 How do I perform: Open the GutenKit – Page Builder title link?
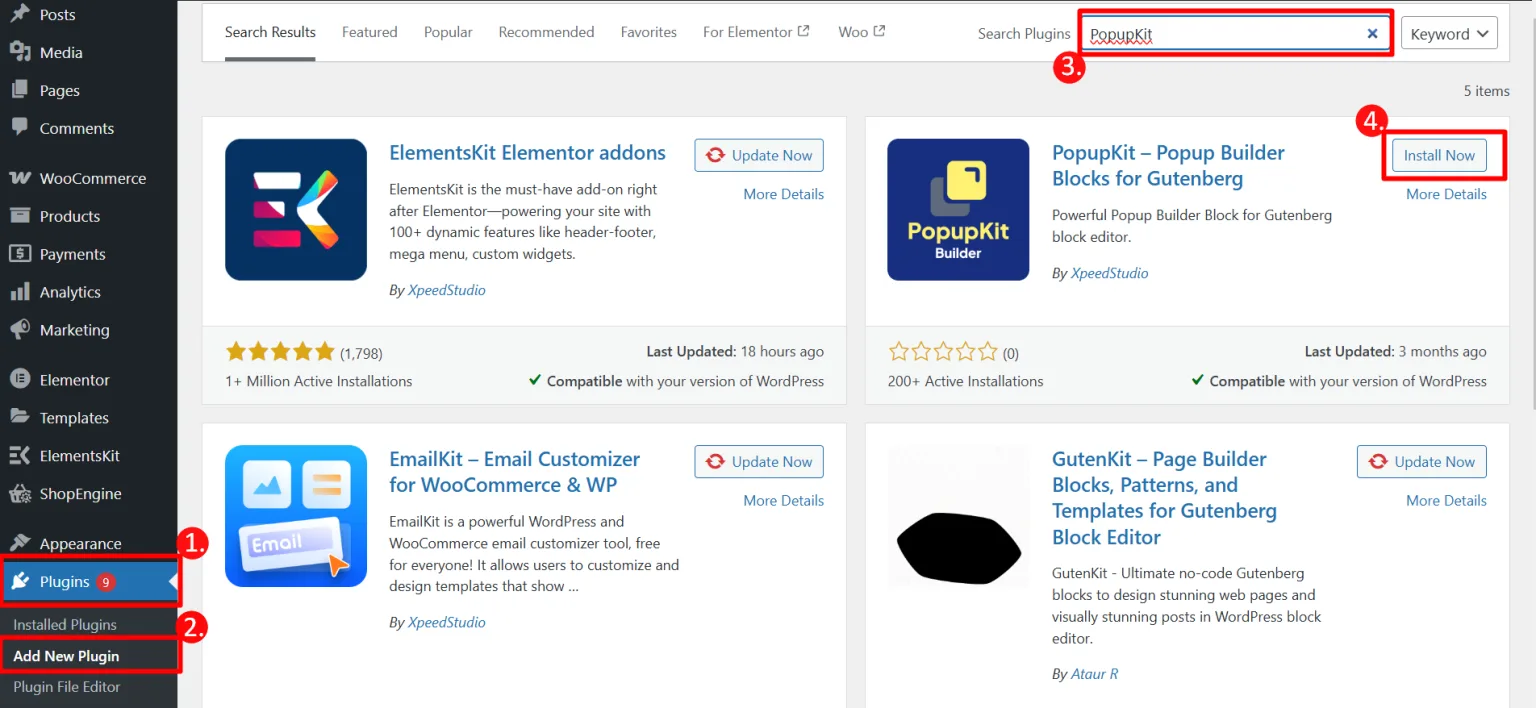point(1164,498)
